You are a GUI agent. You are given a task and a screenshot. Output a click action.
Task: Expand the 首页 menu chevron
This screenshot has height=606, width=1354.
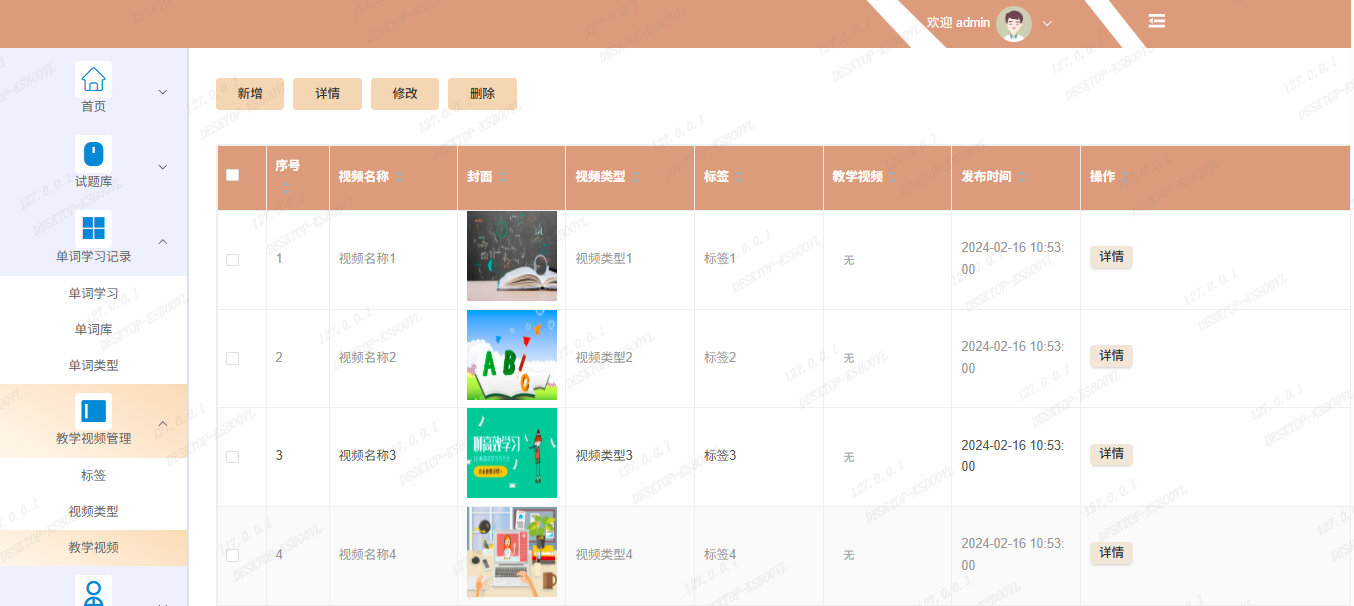coord(163,92)
